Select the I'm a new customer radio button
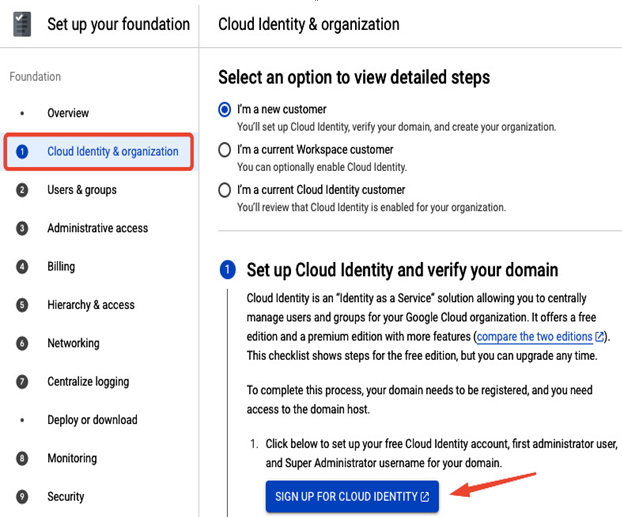The width and height of the screenshot is (622, 517). click(x=225, y=109)
